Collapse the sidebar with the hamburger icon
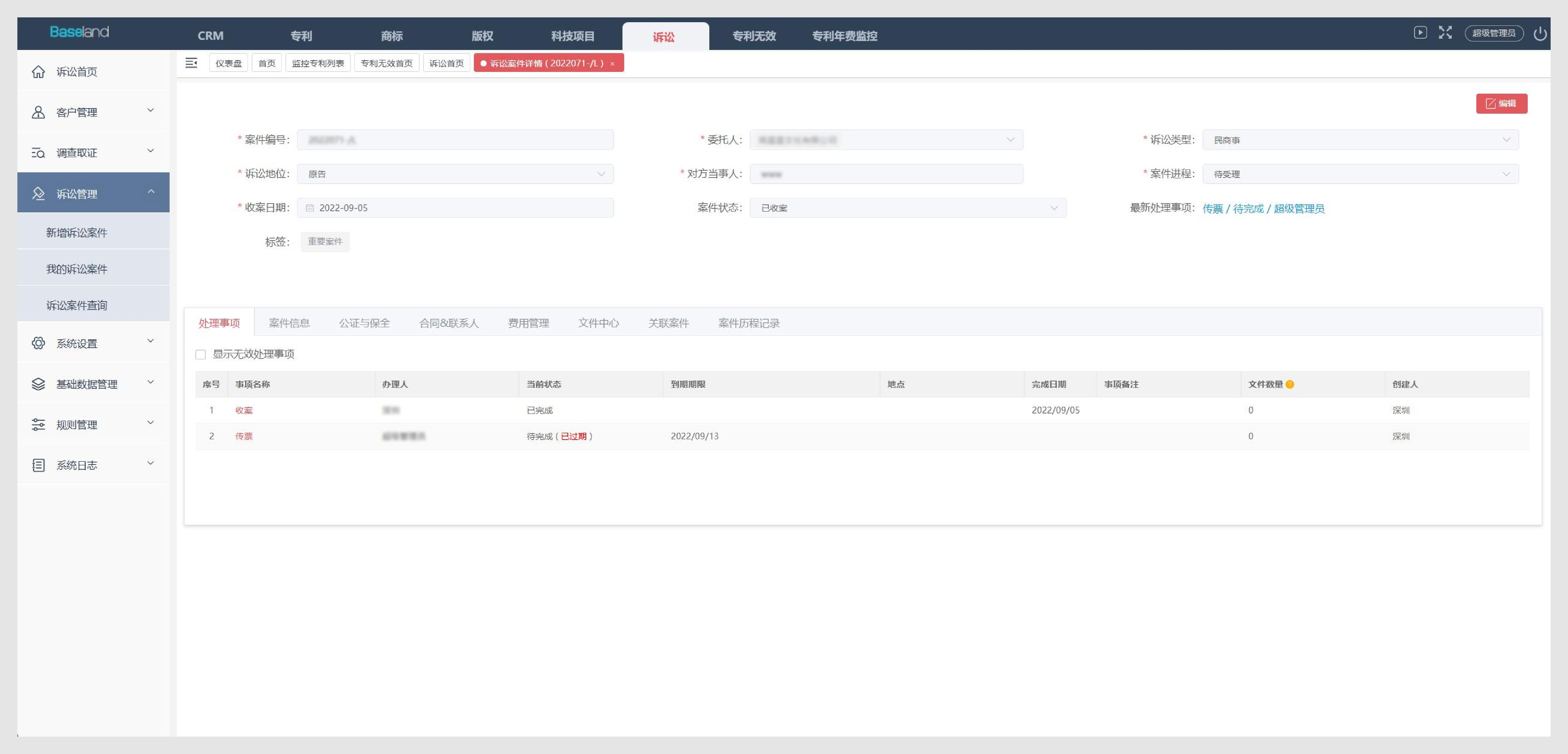Screen dimensions: 1568x754 (x=191, y=63)
